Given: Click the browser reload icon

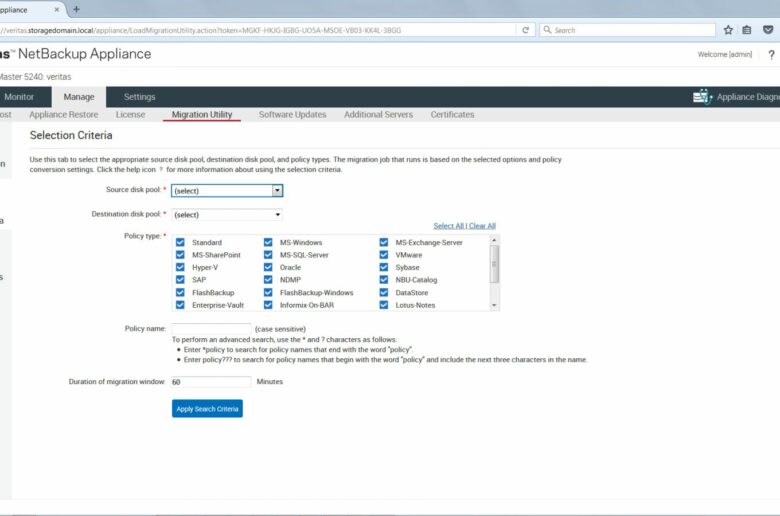Looking at the screenshot, I should [x=525, y=30].
